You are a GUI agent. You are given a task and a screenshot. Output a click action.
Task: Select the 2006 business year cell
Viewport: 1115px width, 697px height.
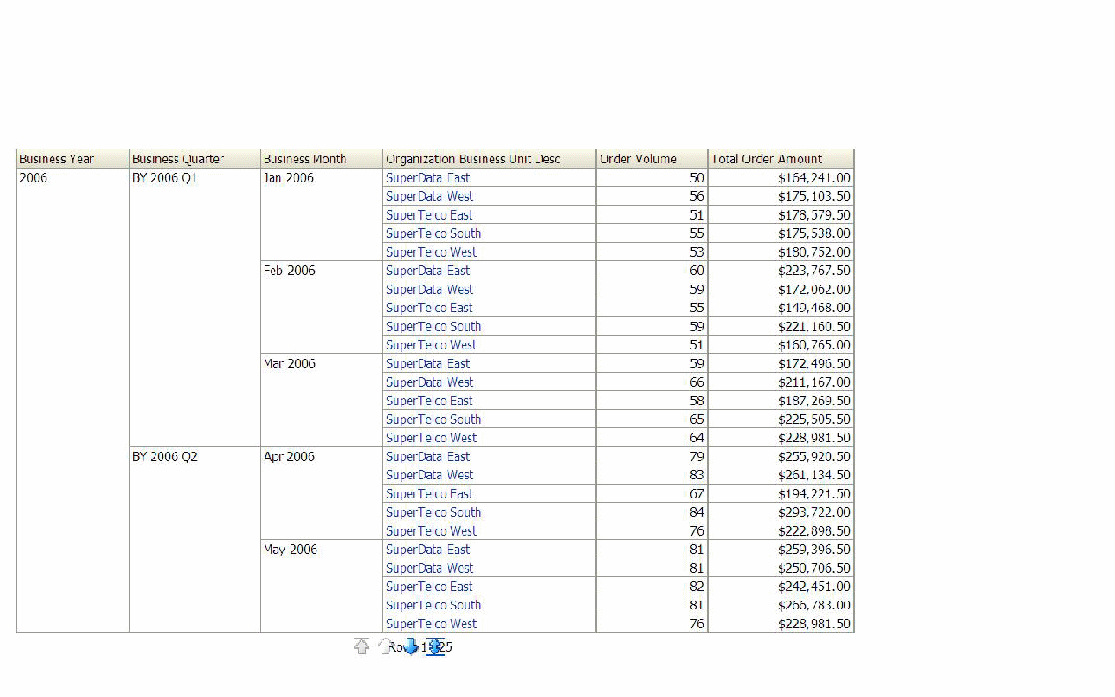click(73, 400)
